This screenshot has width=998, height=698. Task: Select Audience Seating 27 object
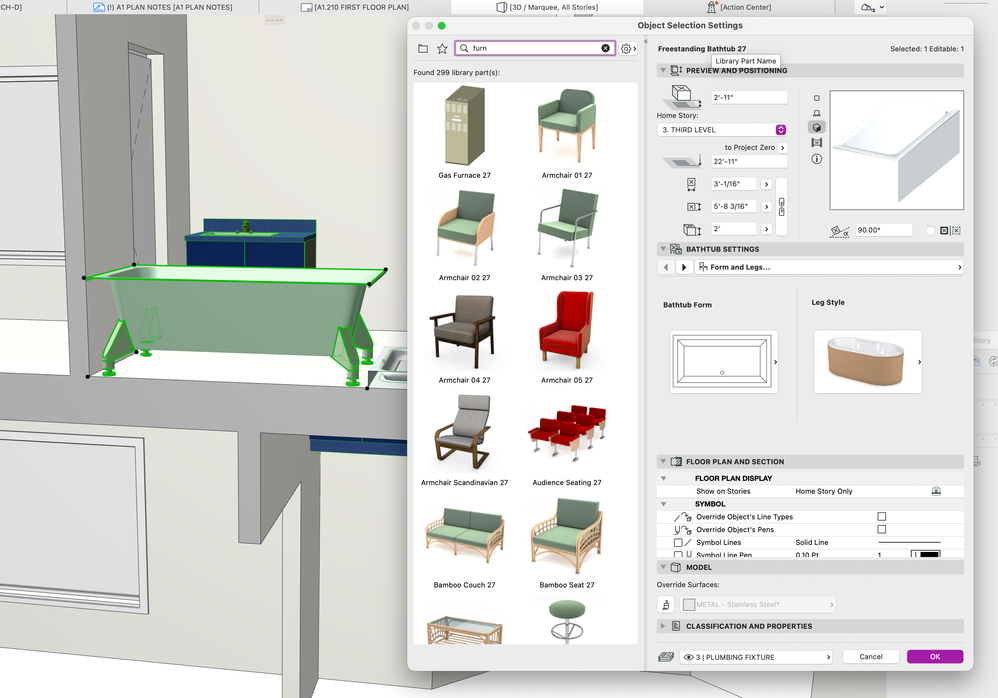pos(566,440)
